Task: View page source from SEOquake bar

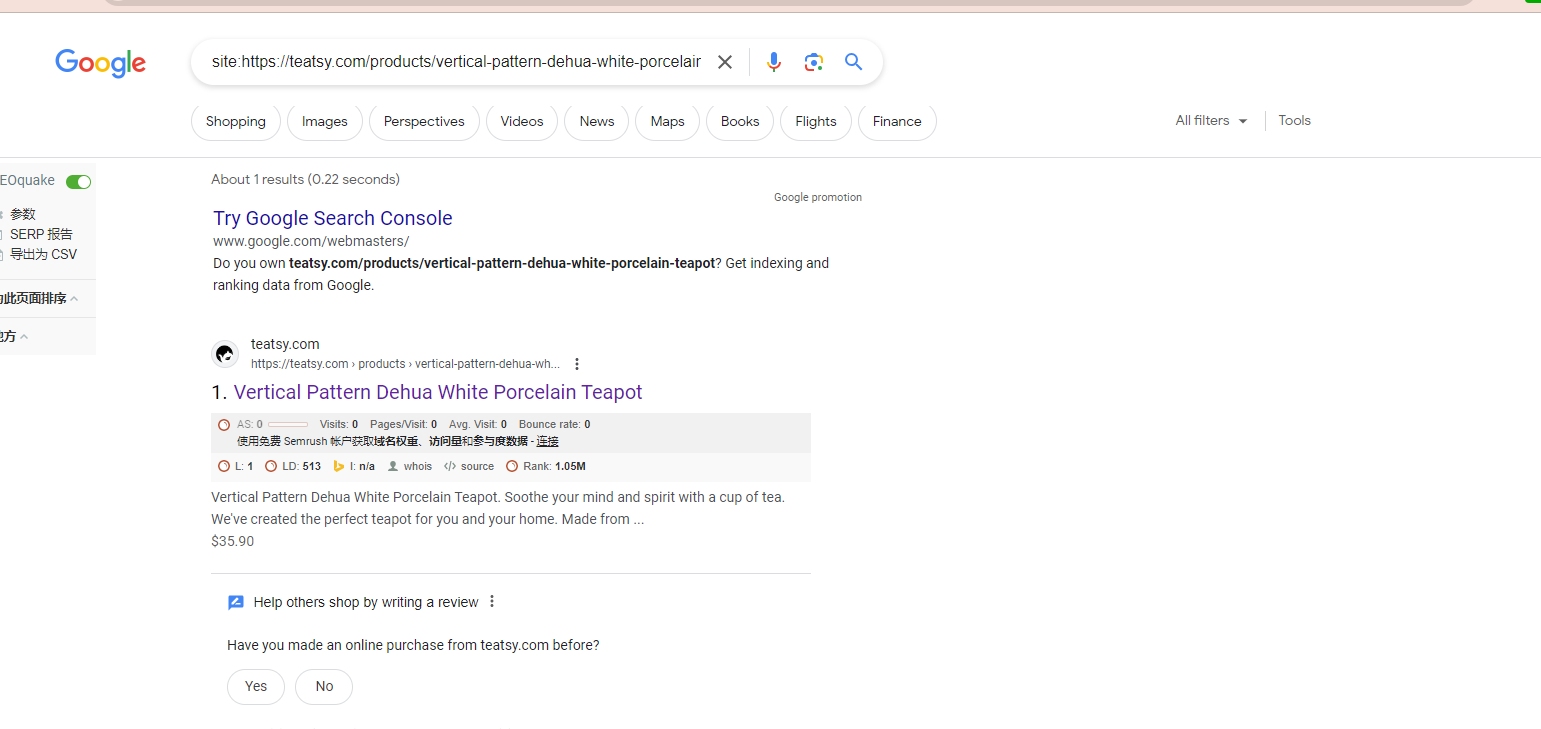Action: click(x=469, y=466)
